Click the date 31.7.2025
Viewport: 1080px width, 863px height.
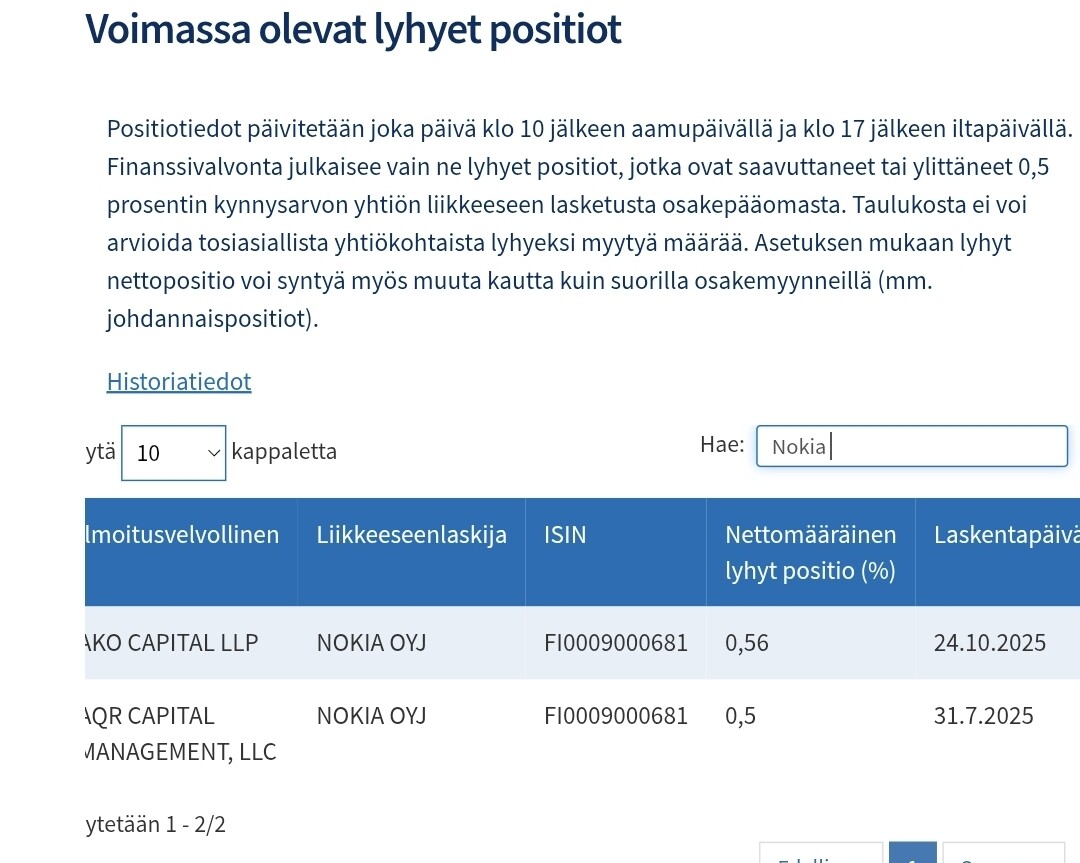pos(983,716)
